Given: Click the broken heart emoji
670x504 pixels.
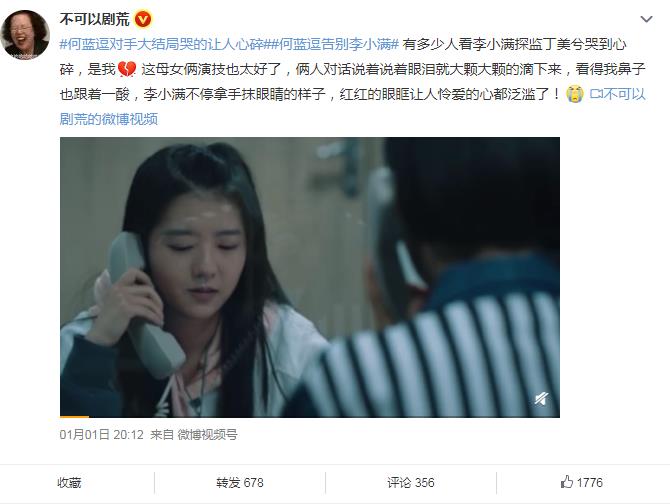Looking at the screenshot, I should (126, 69).
